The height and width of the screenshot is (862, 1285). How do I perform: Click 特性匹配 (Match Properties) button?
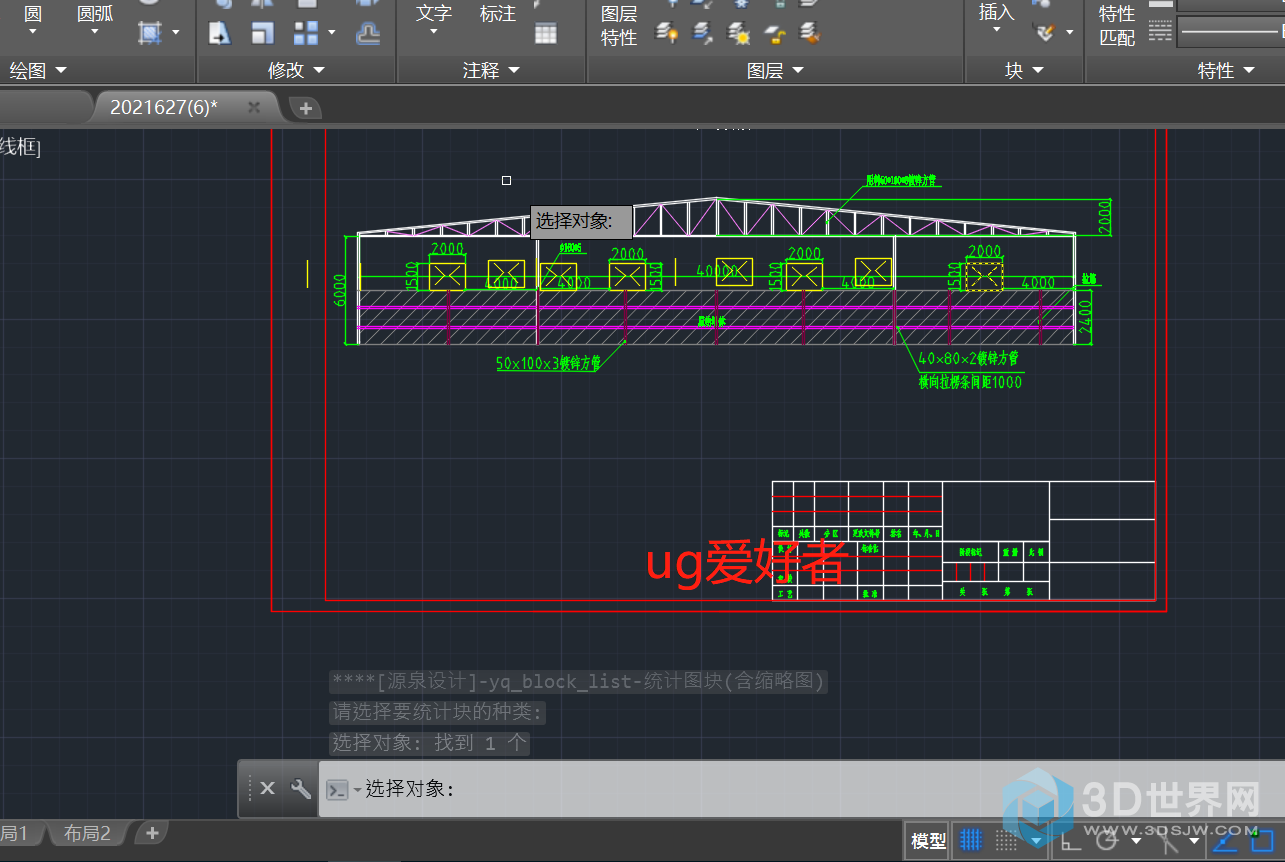point(1117,25)
